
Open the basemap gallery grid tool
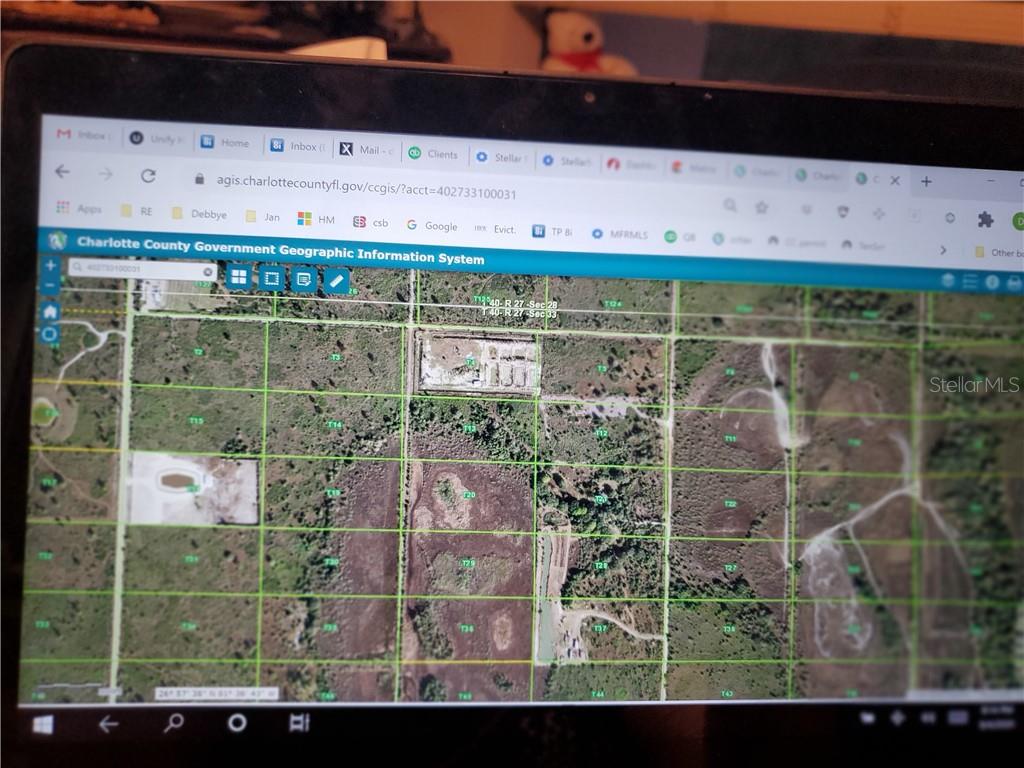239,277
